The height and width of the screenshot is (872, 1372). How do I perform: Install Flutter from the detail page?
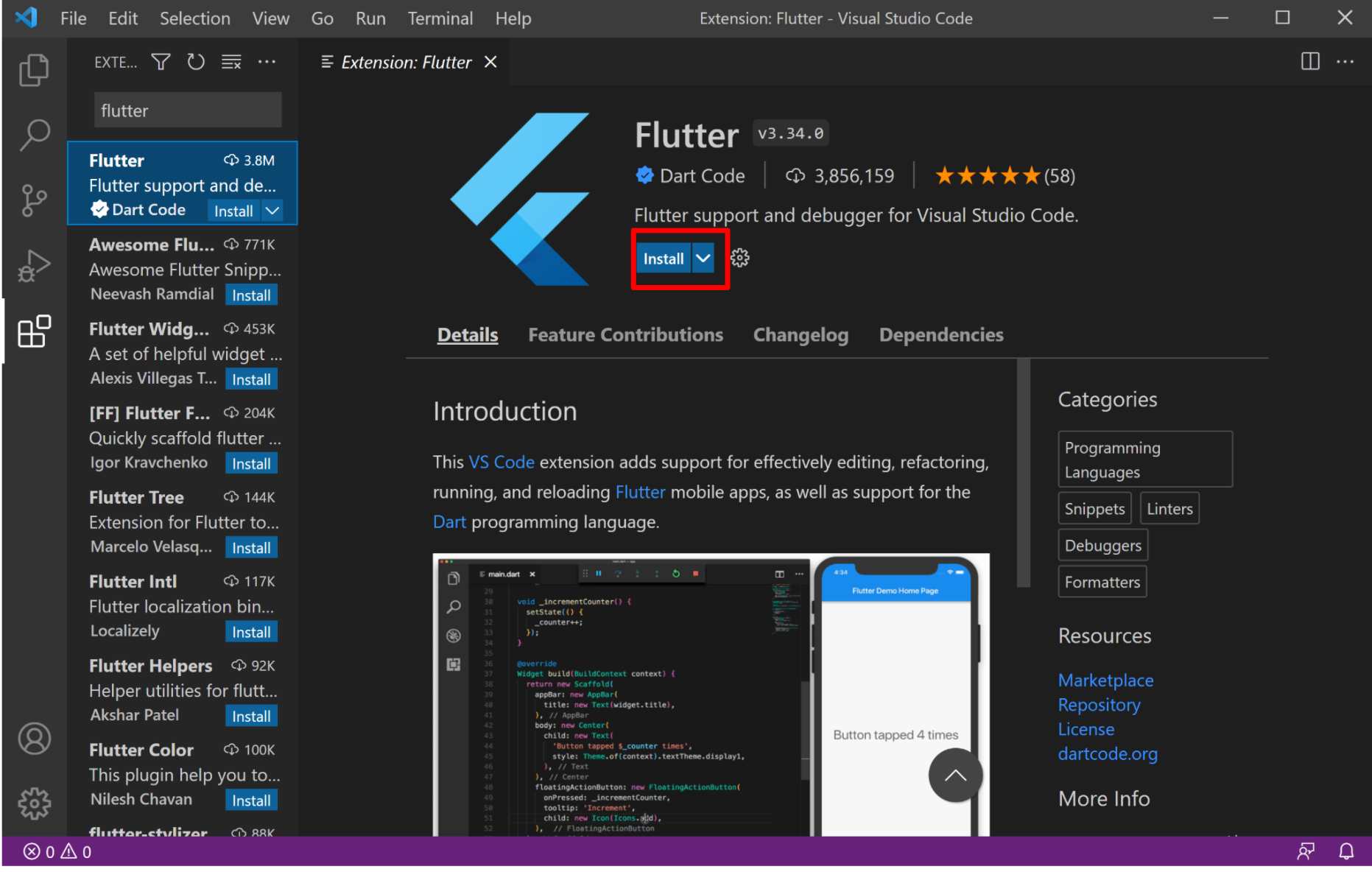coord(664,259)
